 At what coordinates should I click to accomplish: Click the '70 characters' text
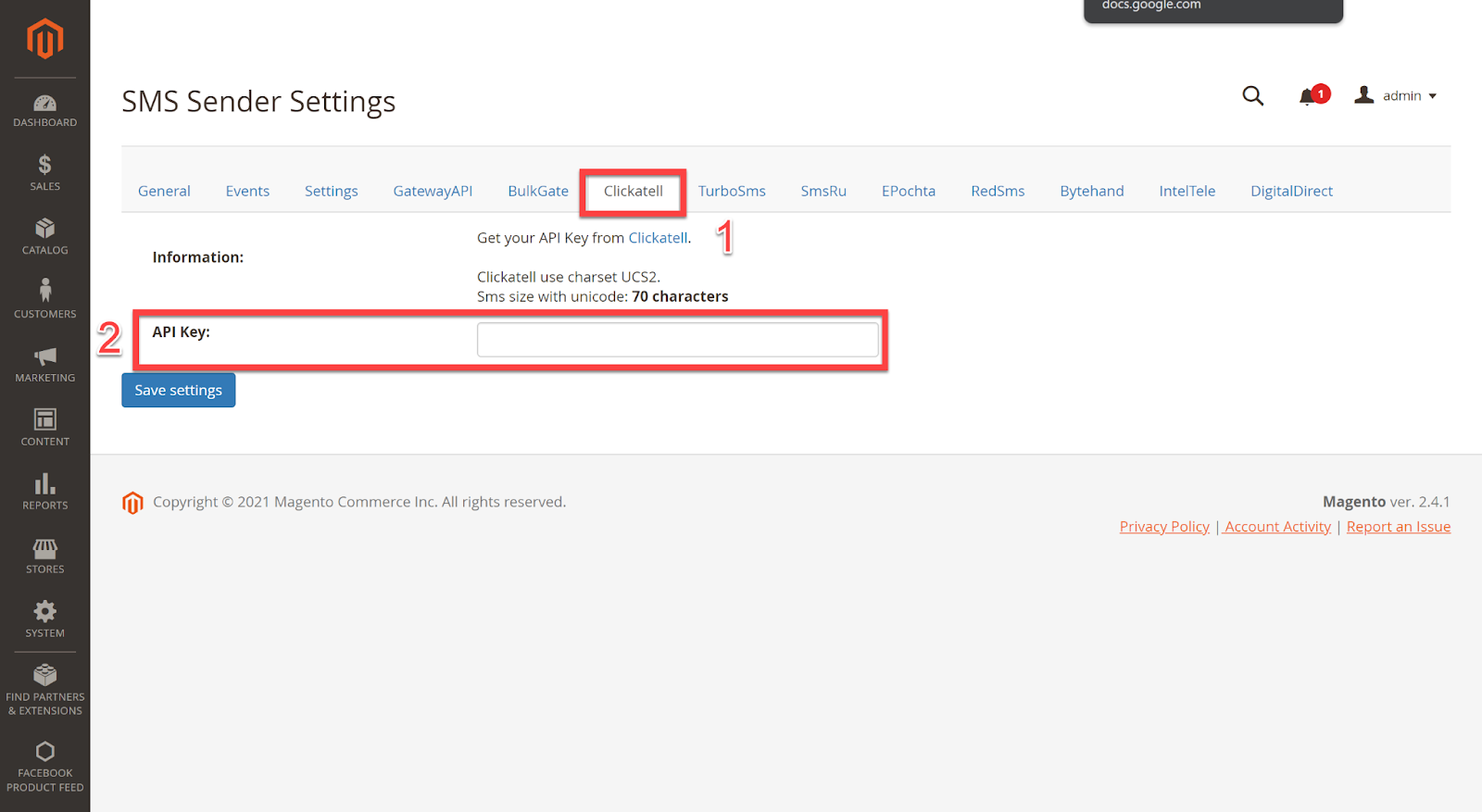coord(680,296)
